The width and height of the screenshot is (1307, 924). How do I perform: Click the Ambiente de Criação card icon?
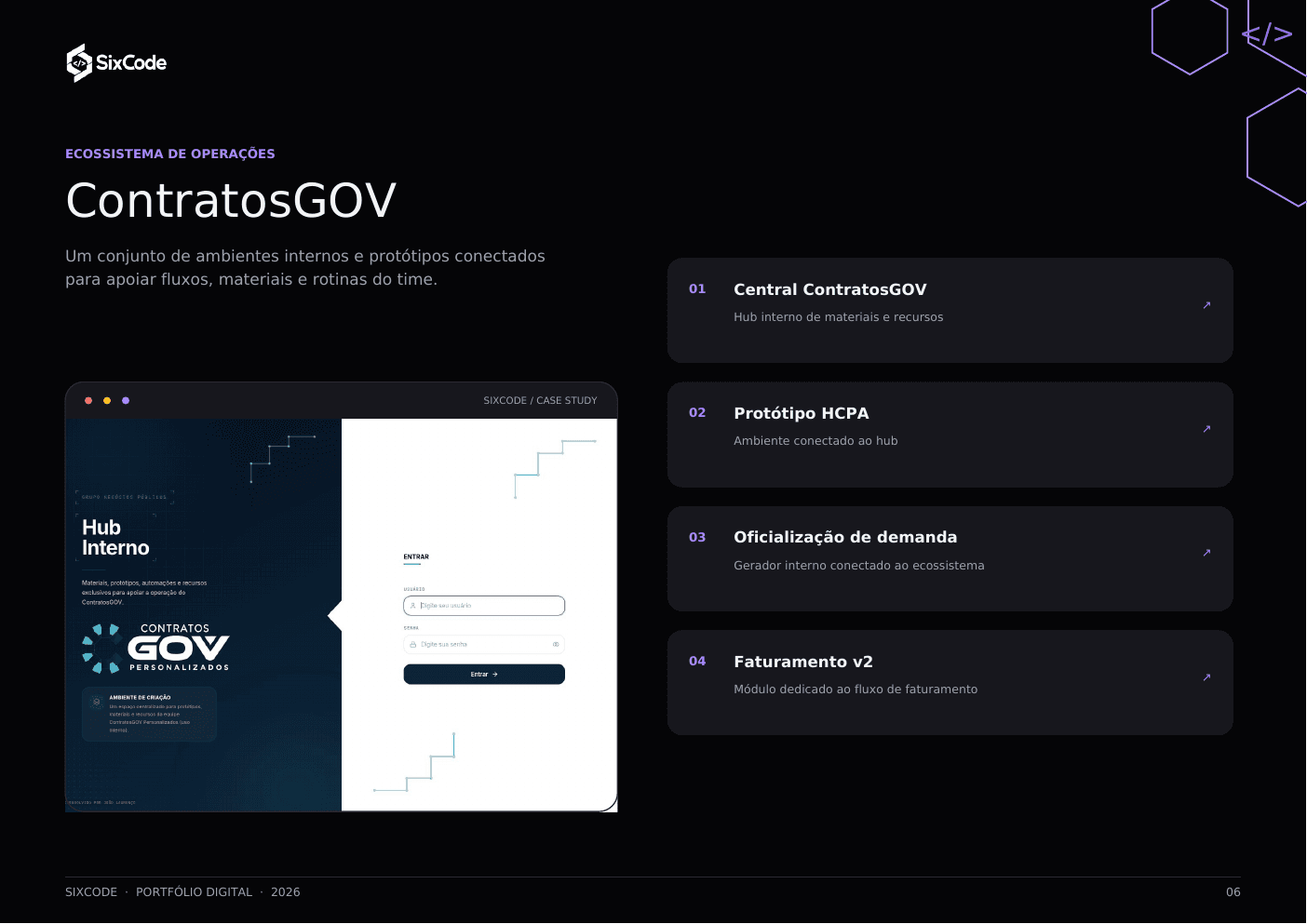97,702
